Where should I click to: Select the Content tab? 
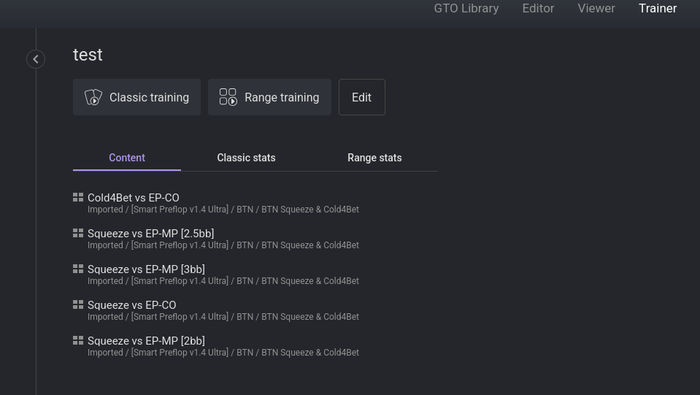127,158
